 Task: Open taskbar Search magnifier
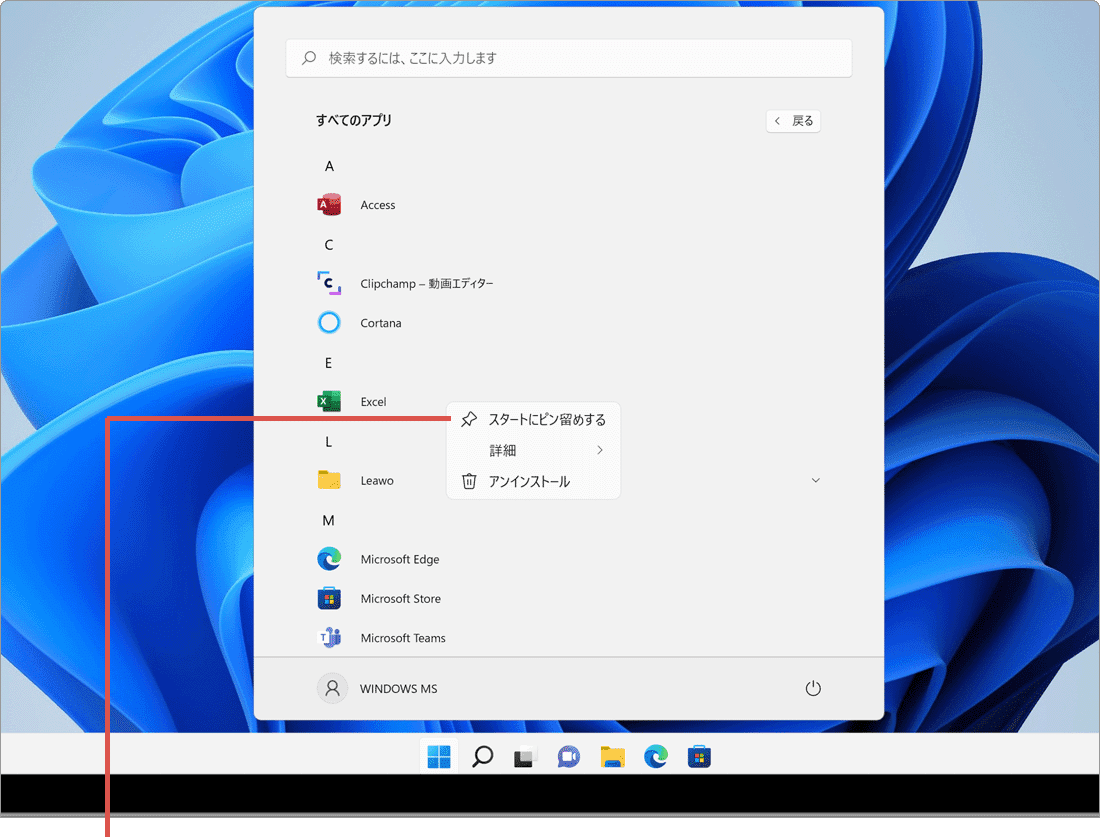click(x=483, y=757)
